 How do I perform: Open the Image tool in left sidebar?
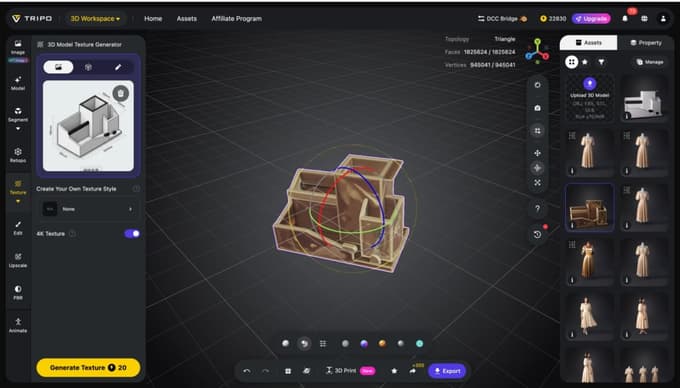tap(18, 47)
